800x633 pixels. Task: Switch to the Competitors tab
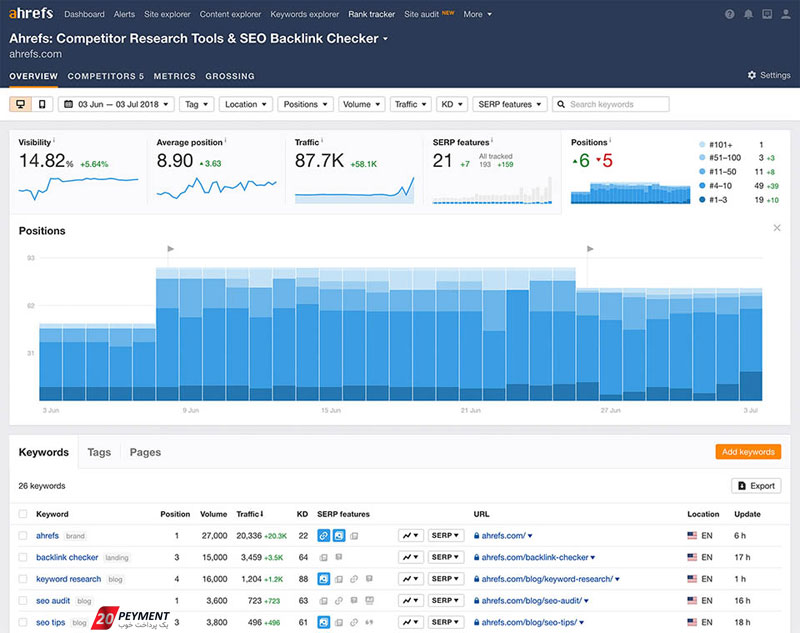click(x=106, y=76)
